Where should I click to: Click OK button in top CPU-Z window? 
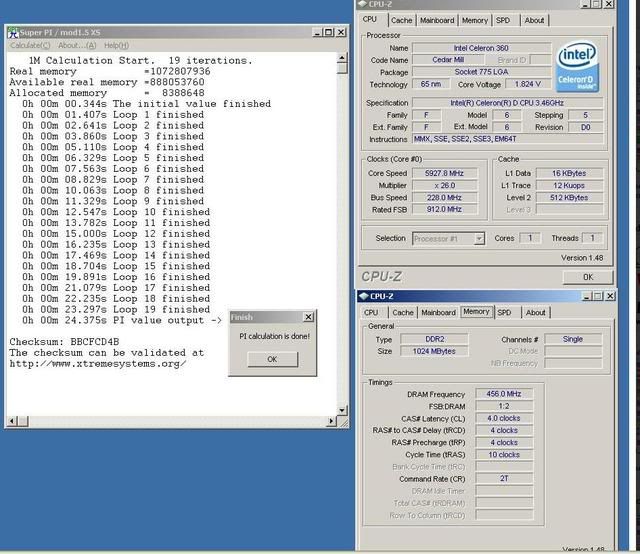pyautogui.click(x=587, y=277)
